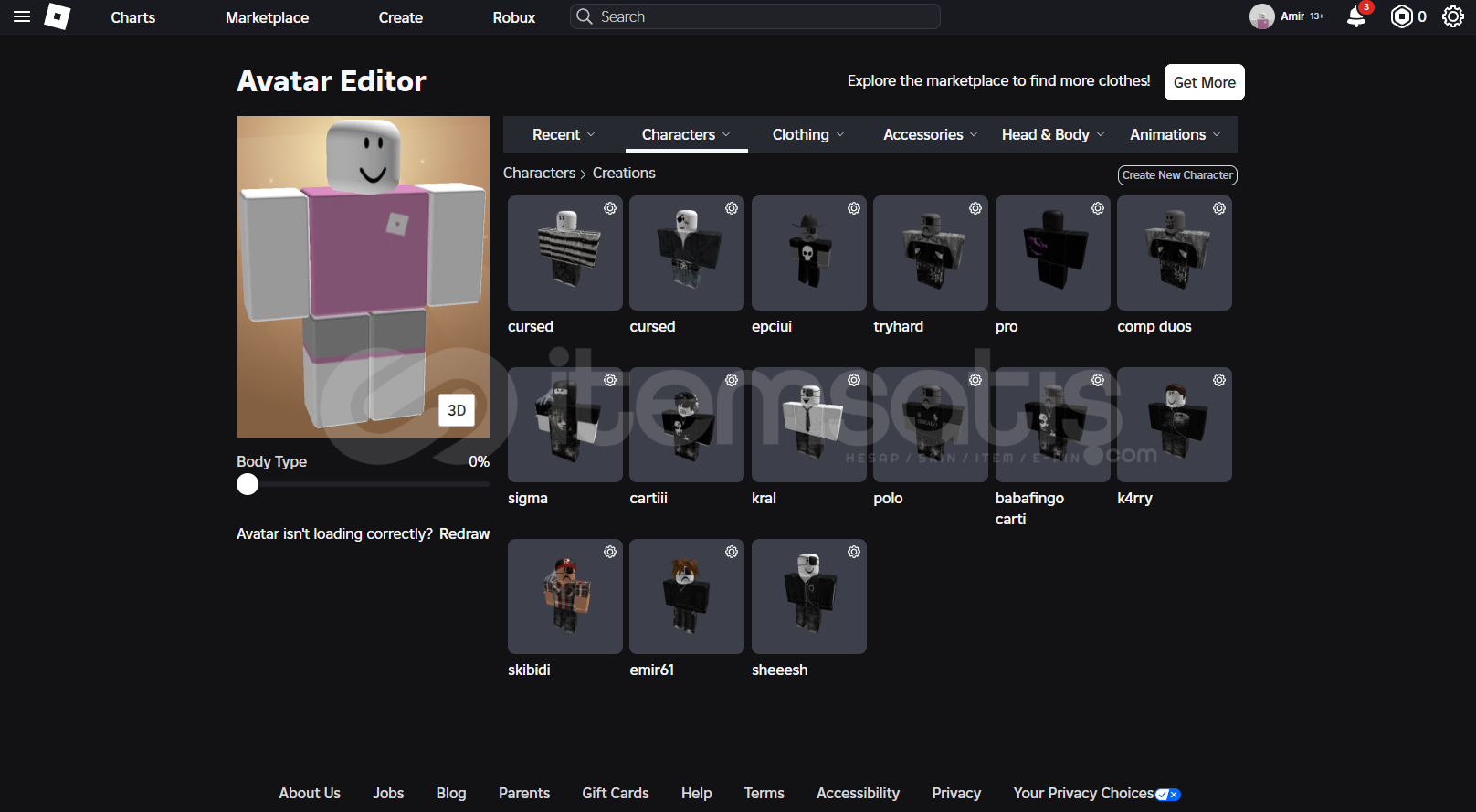The width and height of the screenshot is (1476, 812).
Task: Select the skibidi character thumbnail
Action: click(565, 596)
